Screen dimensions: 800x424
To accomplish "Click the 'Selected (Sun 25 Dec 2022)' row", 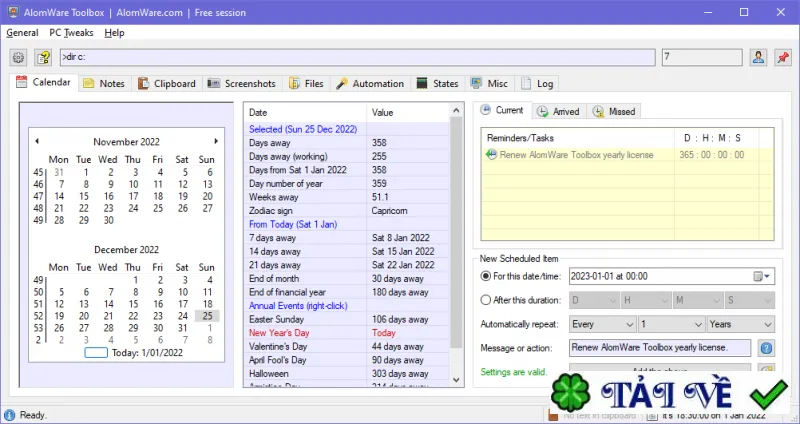I will click(346, 129).
